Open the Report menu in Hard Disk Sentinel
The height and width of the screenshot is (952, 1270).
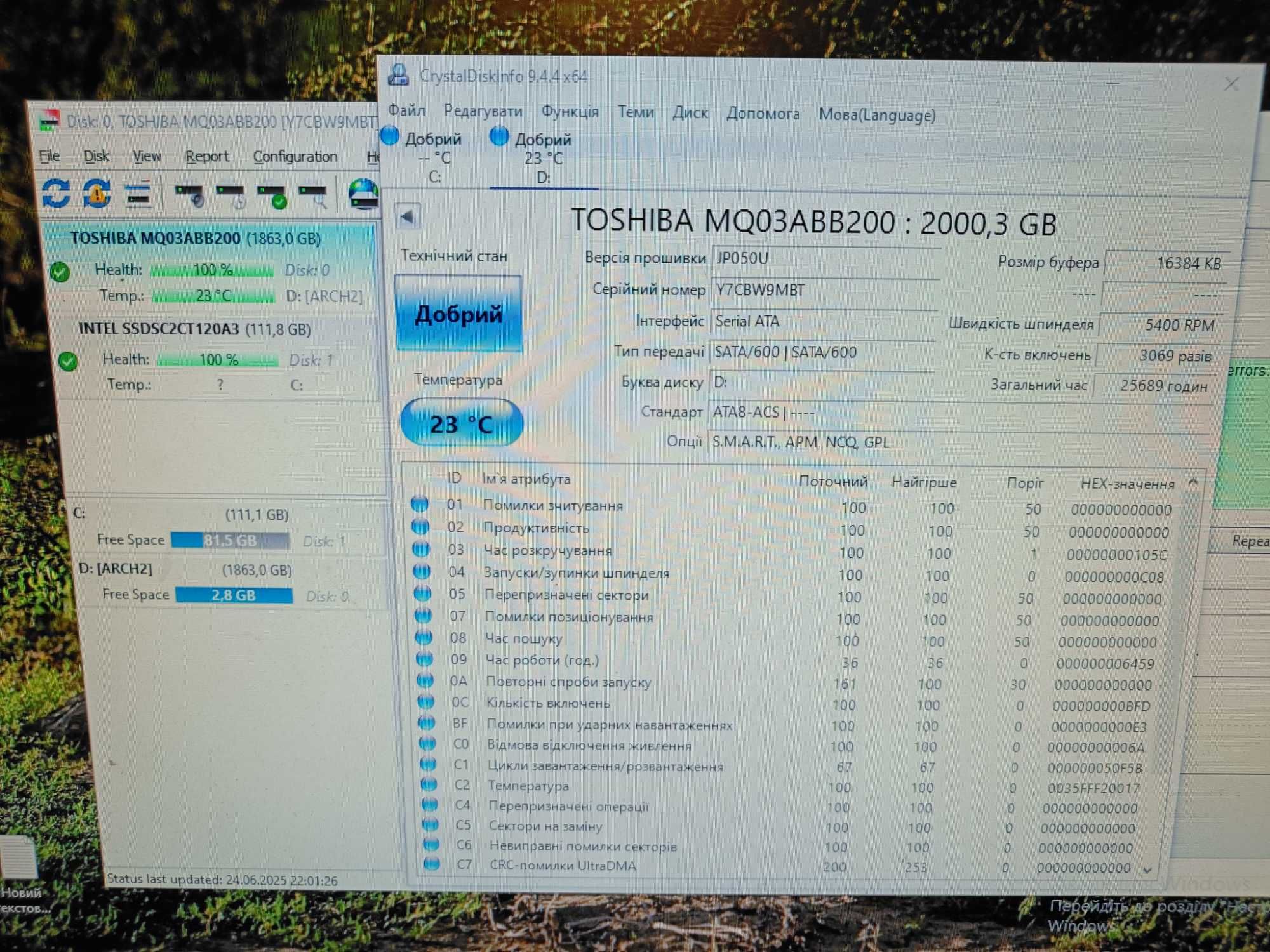(207, 157)
